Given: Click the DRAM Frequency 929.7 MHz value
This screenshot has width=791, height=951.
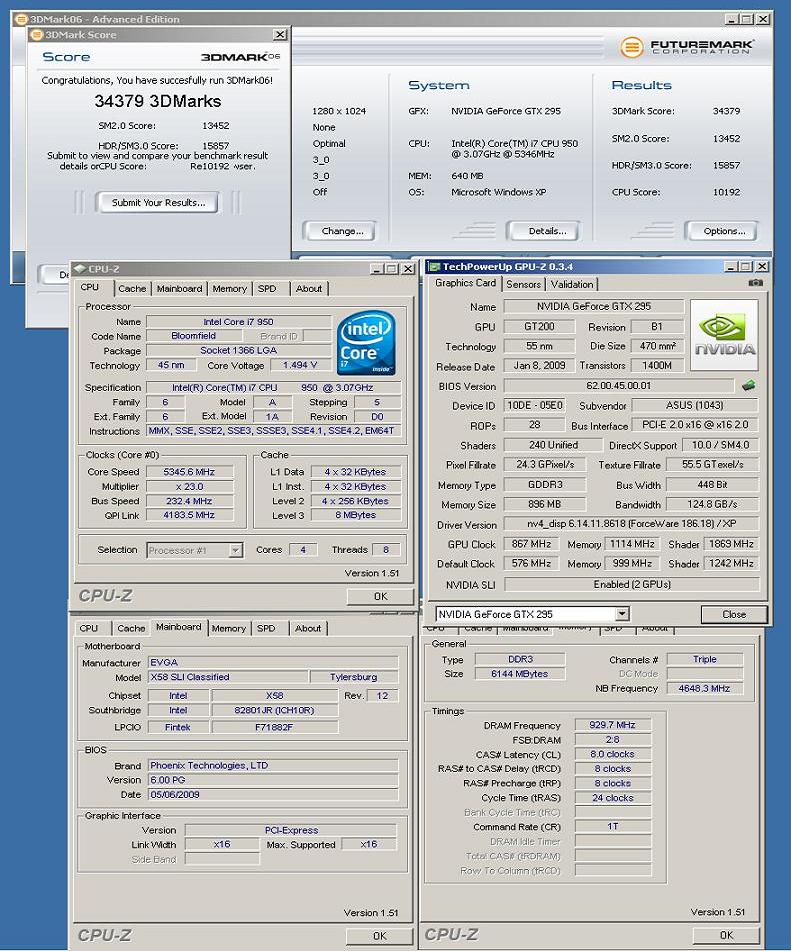Looking at the screenshot, I should click(x=613, y=725).
